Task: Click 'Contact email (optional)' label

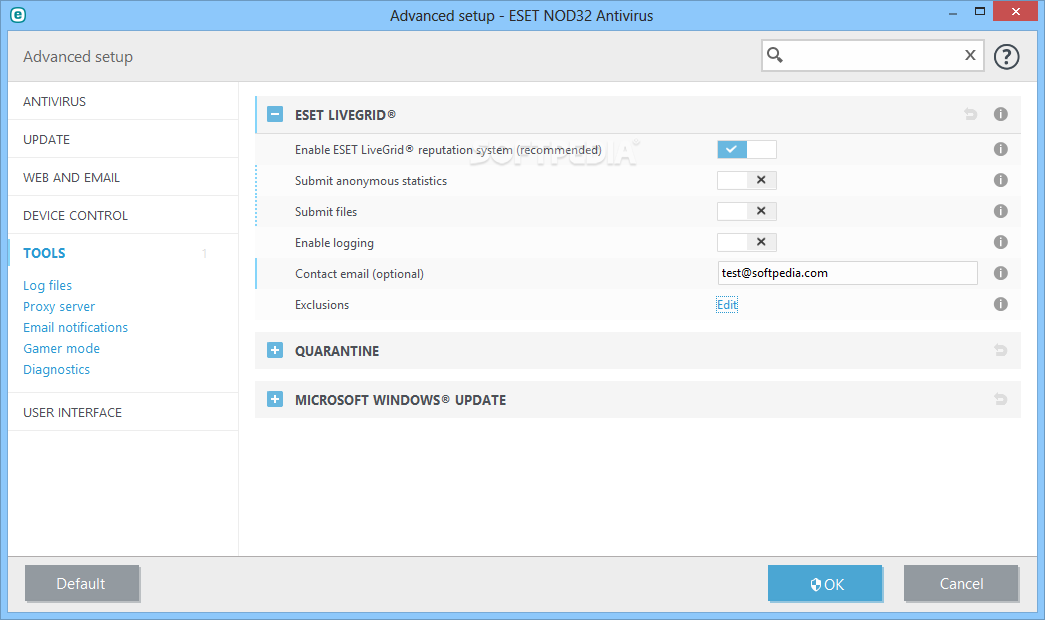Action: click(x=359, y=273)
